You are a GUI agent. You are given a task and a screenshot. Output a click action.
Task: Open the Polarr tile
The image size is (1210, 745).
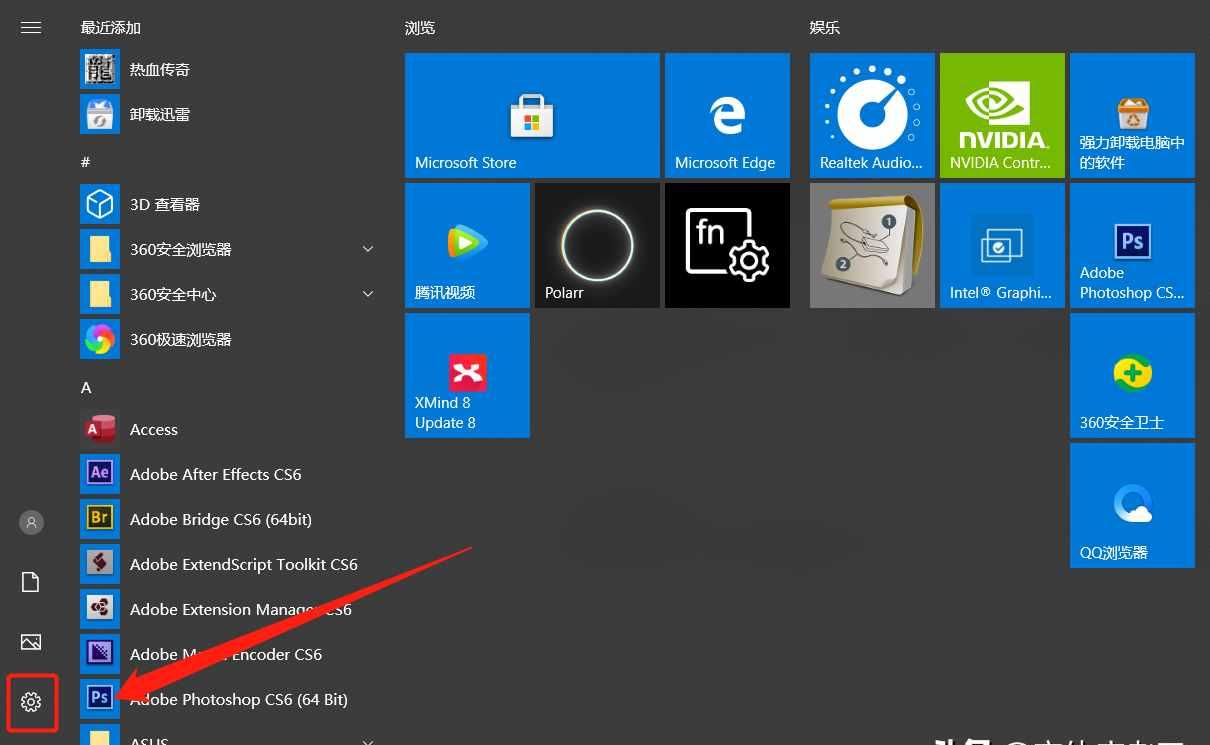(597, 245)
